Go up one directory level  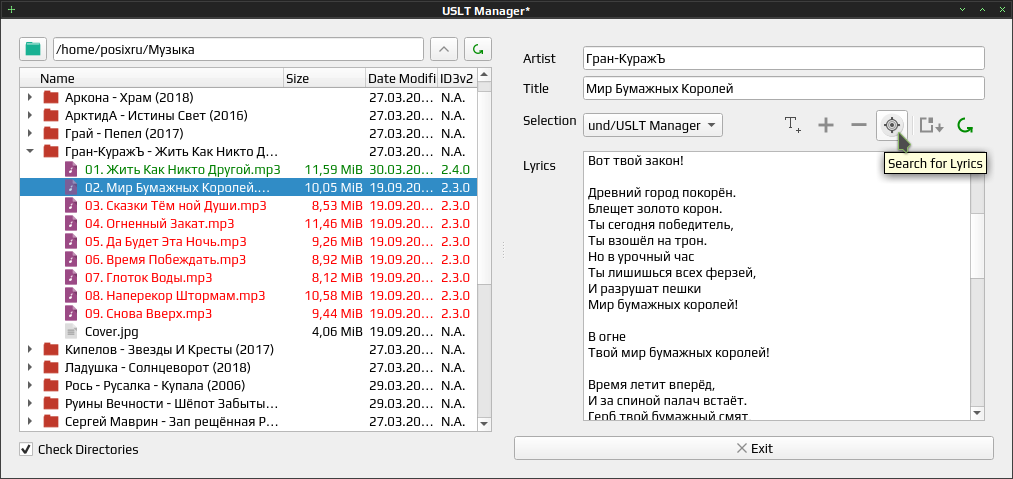point(443,48)
